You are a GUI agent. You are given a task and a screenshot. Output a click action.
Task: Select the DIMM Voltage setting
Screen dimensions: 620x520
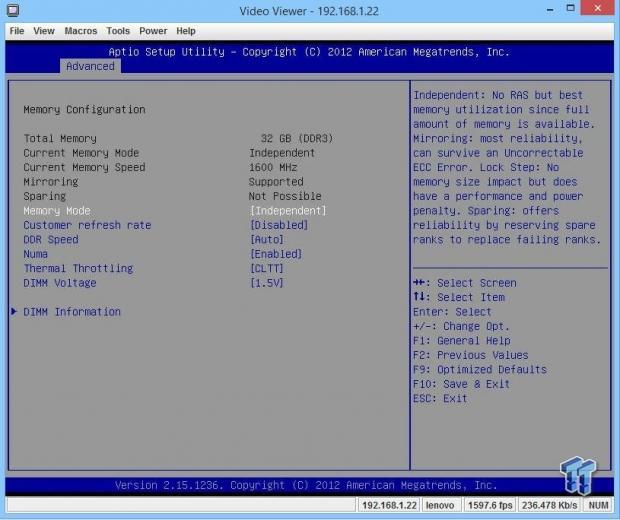pyautogui.click(x=60, y=283)
